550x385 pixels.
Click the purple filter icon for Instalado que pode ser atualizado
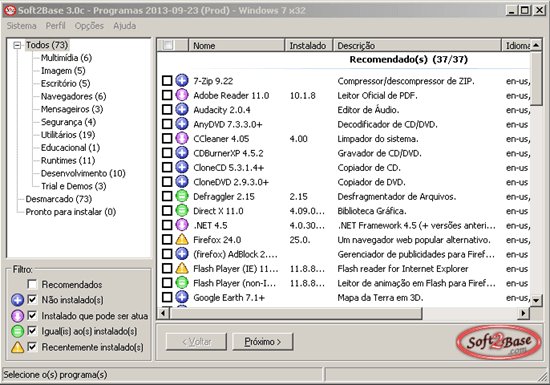(x=17, y=316)
